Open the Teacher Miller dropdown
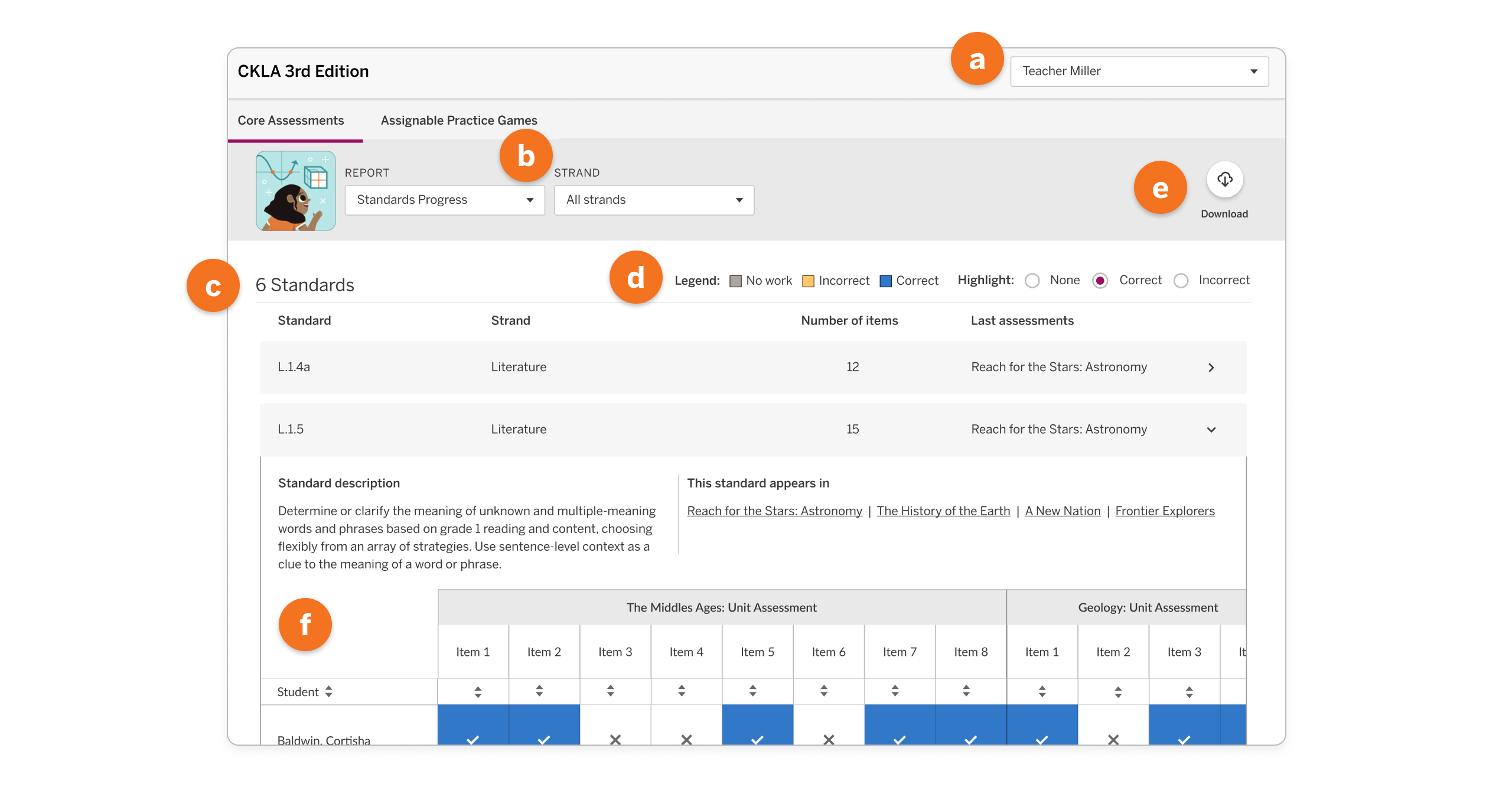The image size is (1512, 793). pyautogui.click(x=1139, y=71)
